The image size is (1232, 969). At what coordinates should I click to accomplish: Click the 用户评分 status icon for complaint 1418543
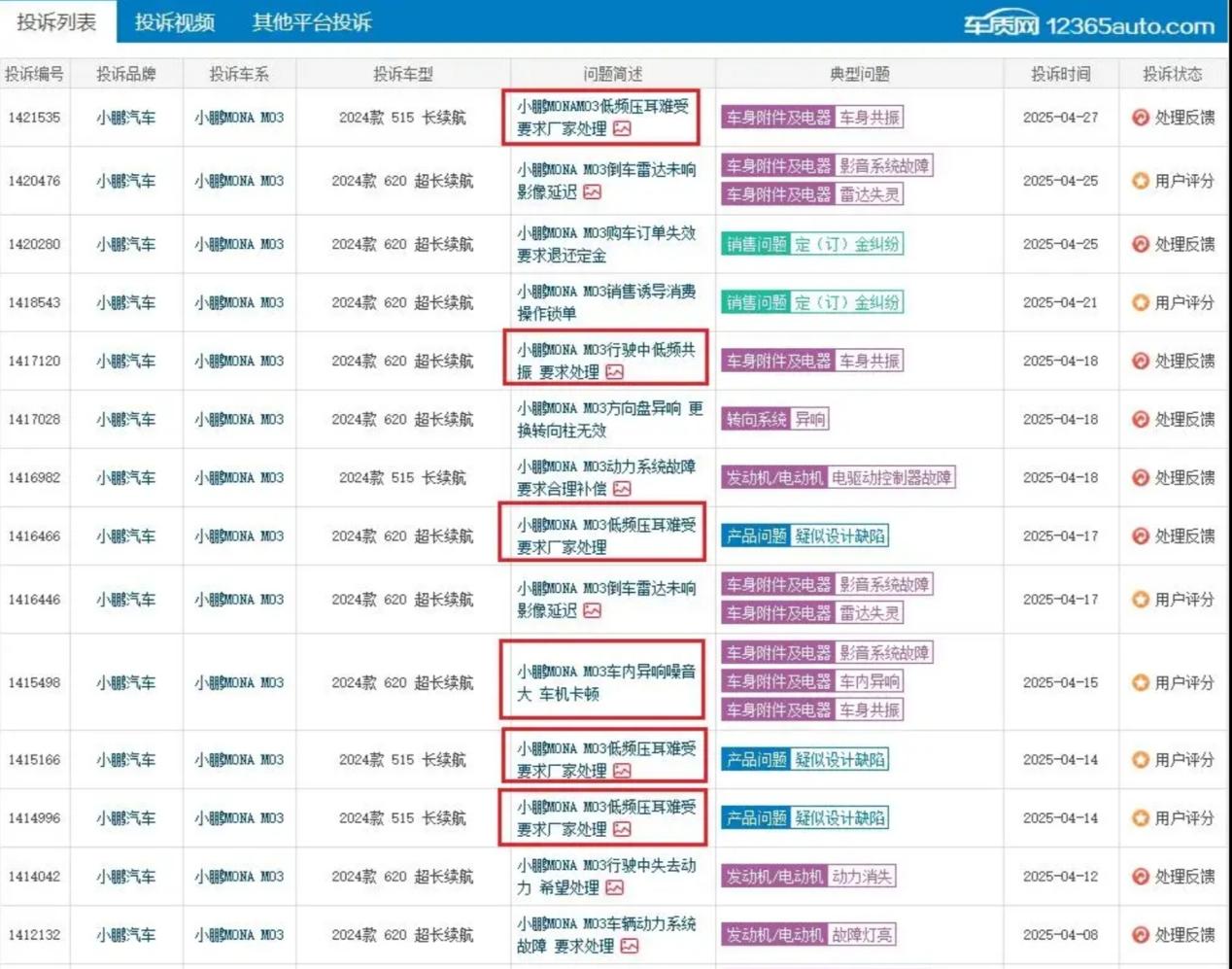[x=1141, y=302]
